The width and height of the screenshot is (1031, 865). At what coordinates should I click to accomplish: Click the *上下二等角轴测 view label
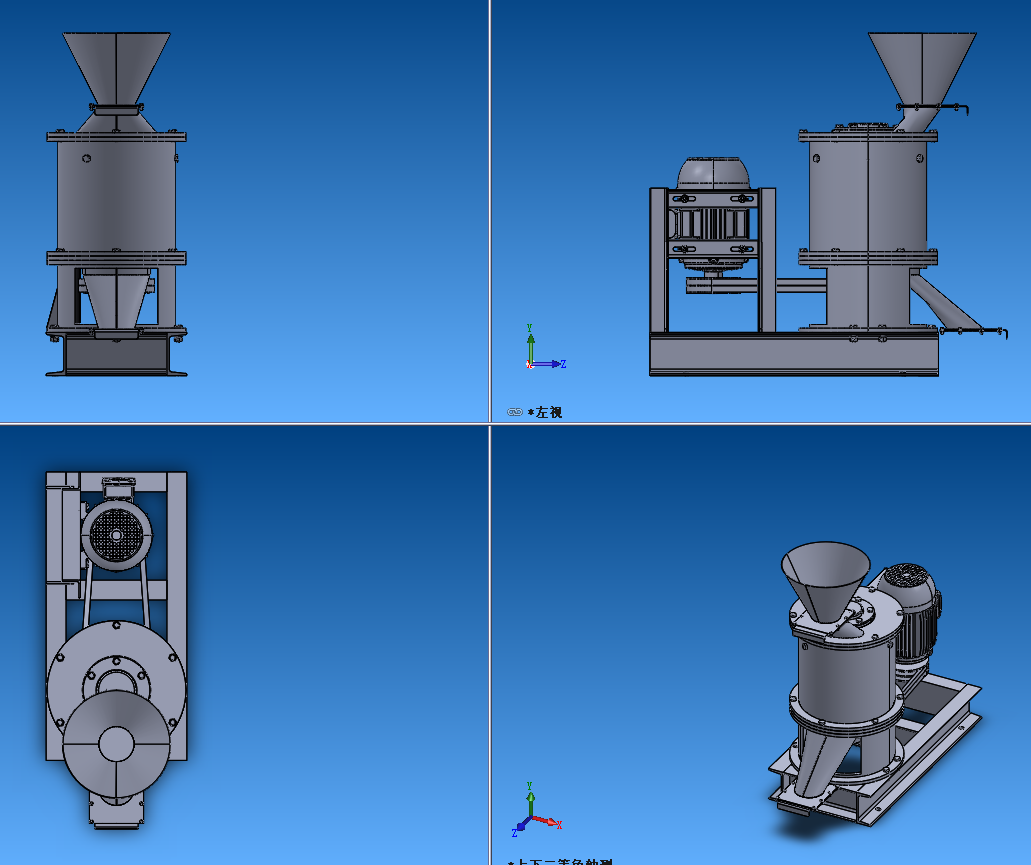(x=562, y=861)
